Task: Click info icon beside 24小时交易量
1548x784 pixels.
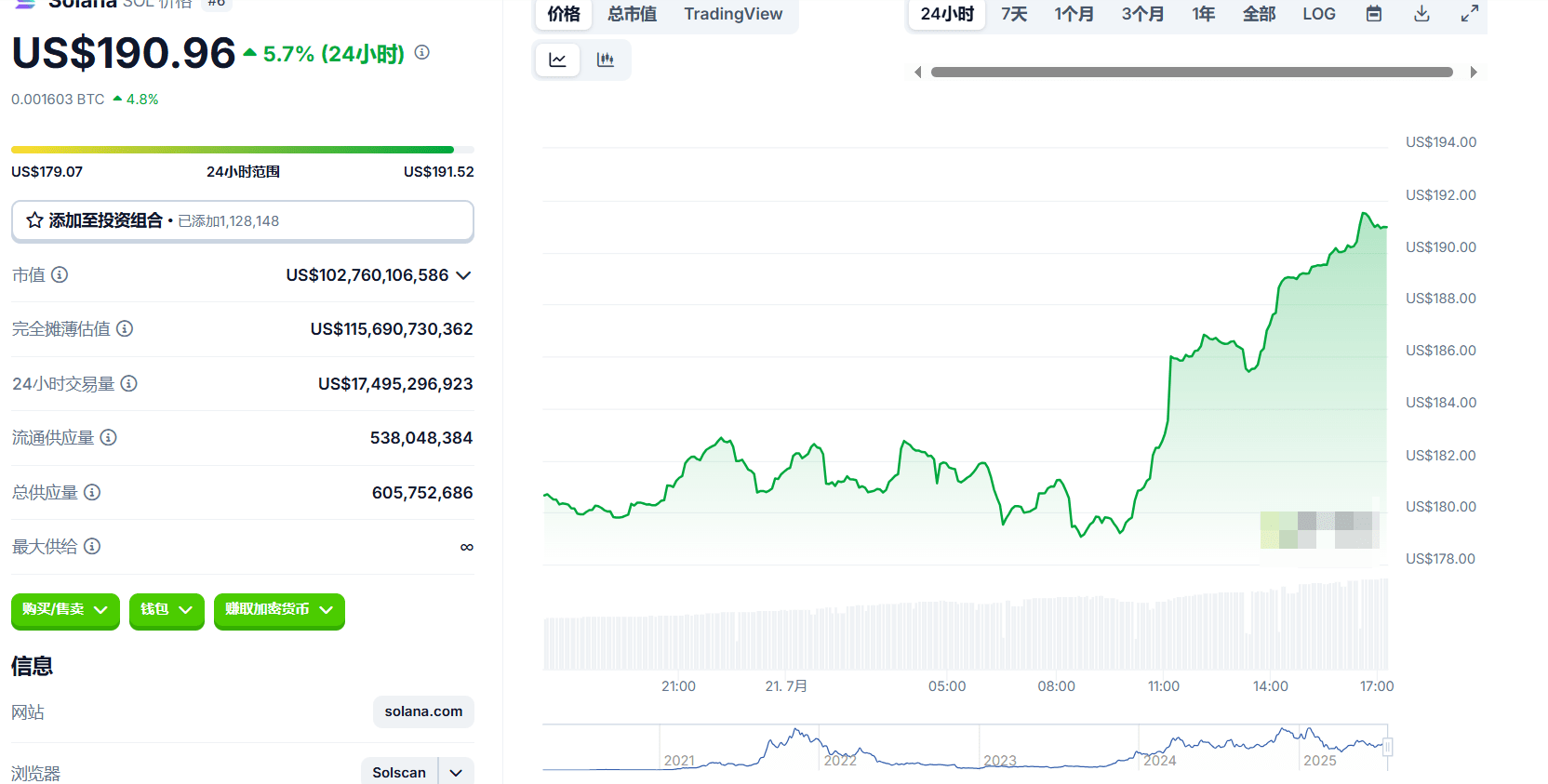Action: (129, 383)
